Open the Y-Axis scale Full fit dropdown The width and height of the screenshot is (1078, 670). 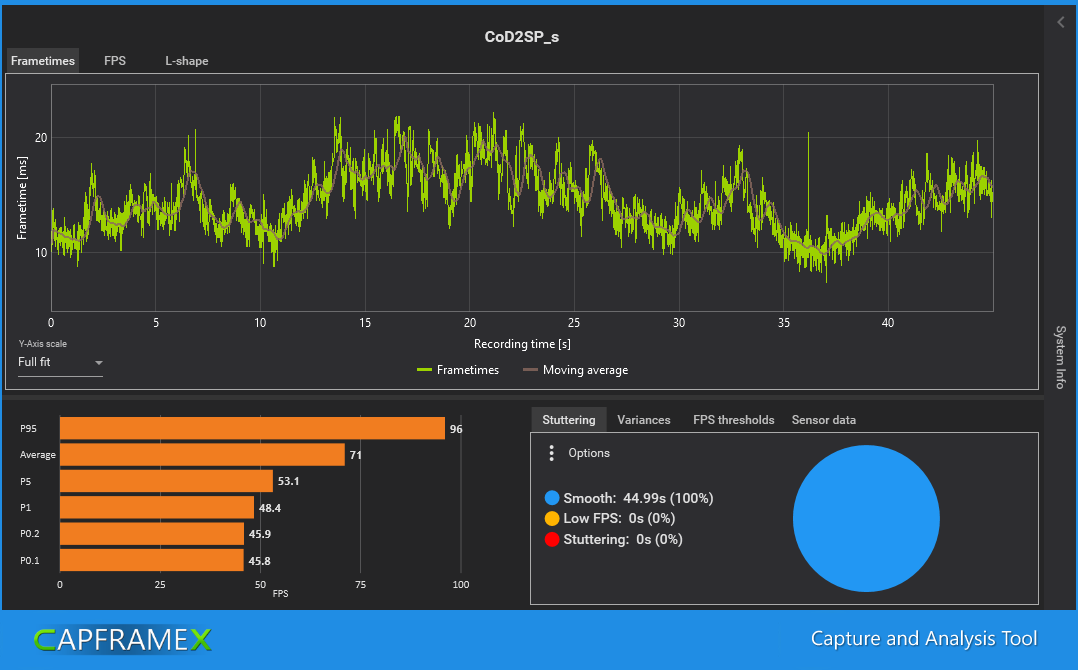tap(60, 362)
